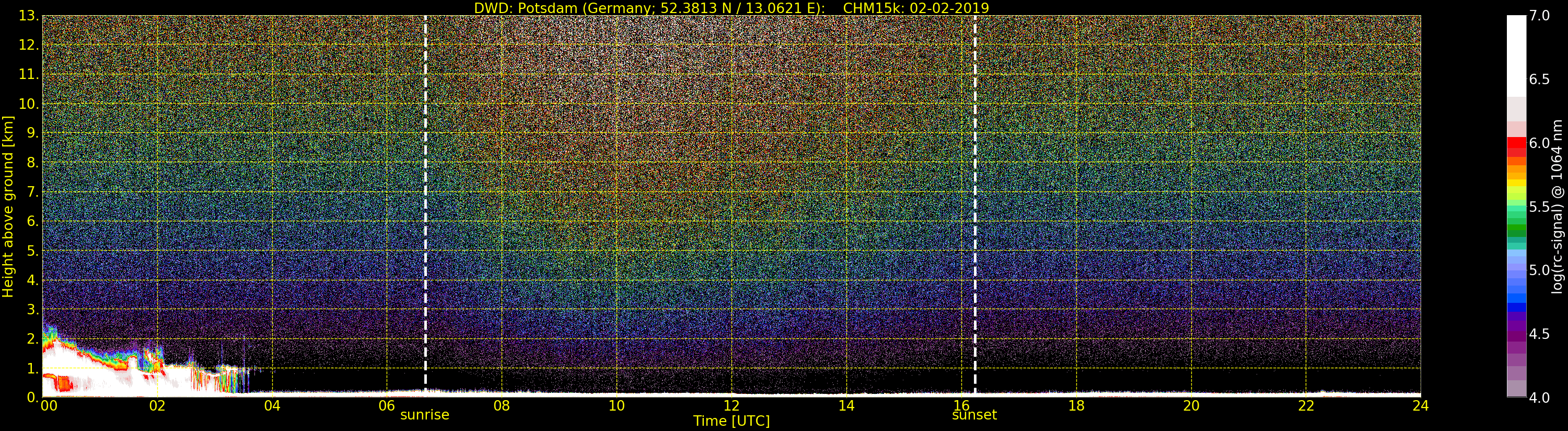Click the height axis tick label "5."
The image size is (1568, 431).
point(33,251)
